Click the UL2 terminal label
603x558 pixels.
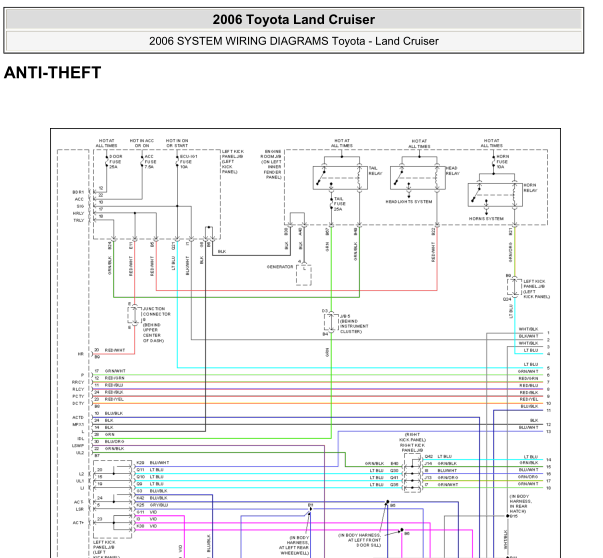(x=80, y=453)
